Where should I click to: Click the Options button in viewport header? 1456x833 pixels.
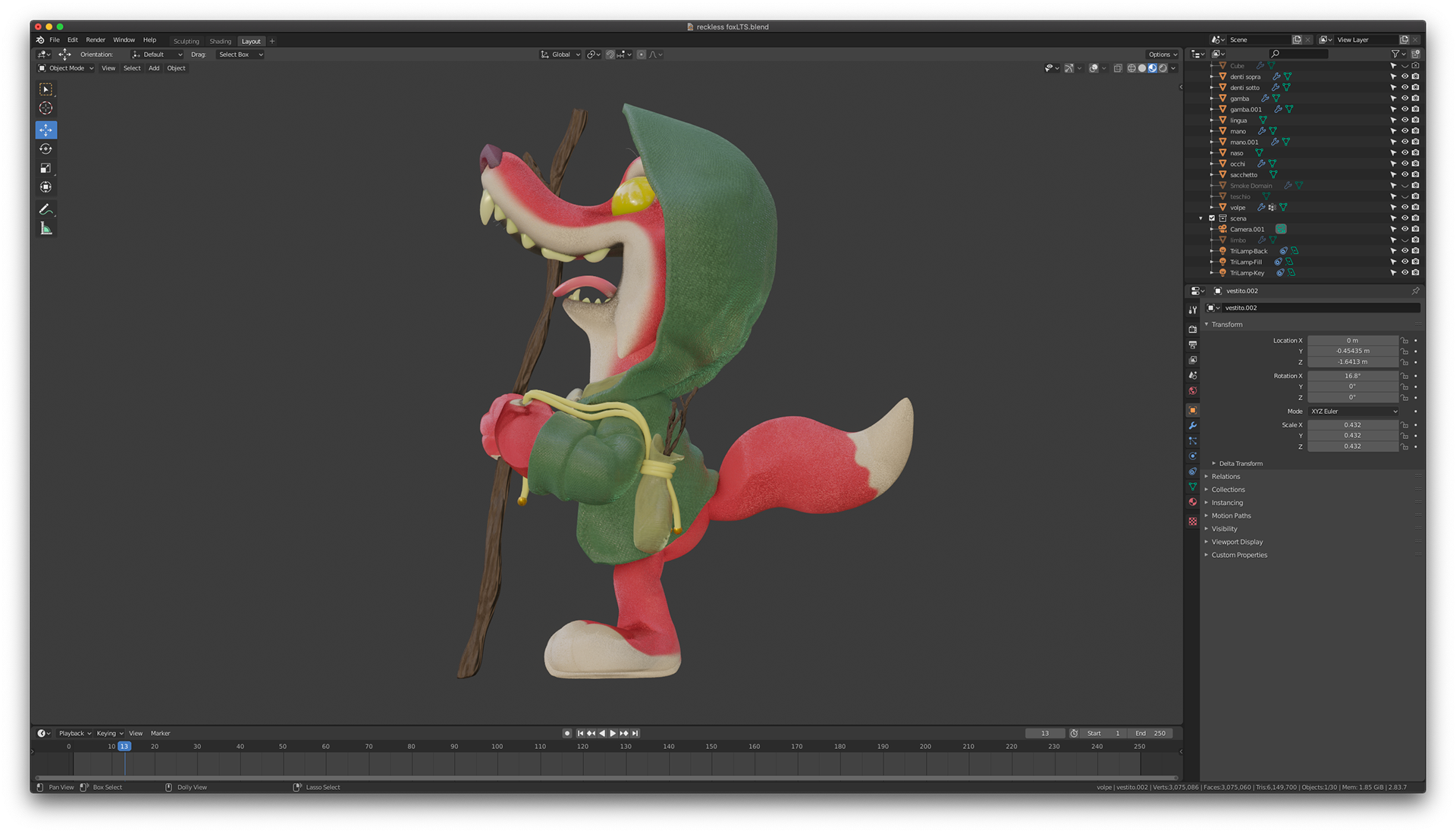pyautogui.click(x=1162, y=55)
